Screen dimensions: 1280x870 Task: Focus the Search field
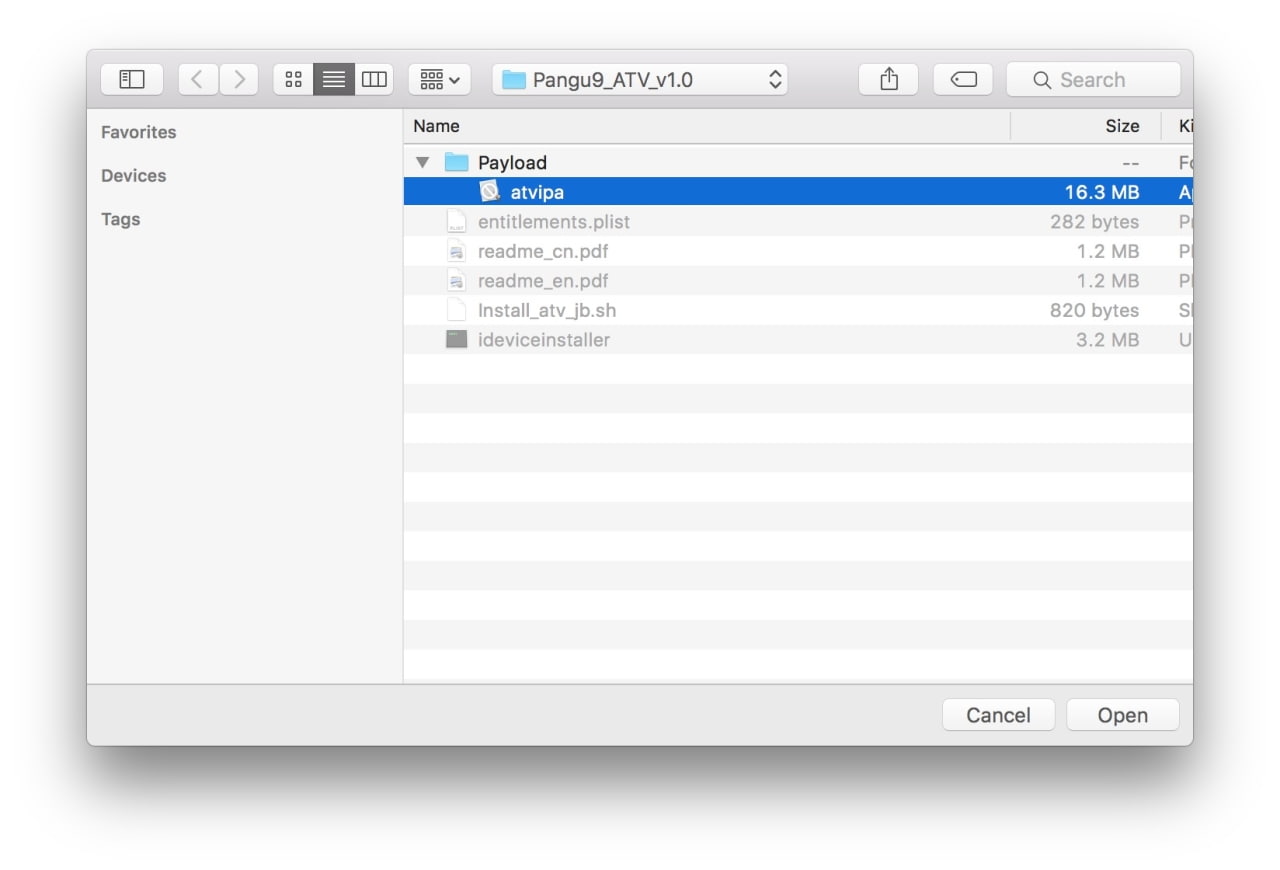[1093, 79]
